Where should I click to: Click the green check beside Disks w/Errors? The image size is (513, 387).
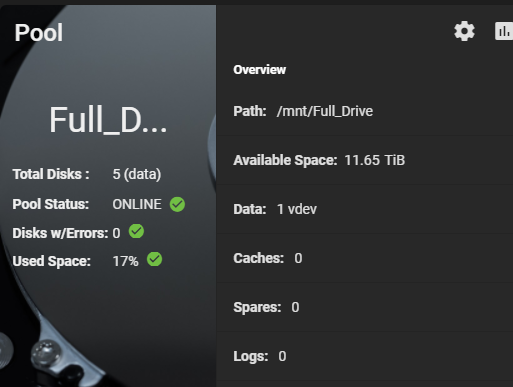(136, 231)
